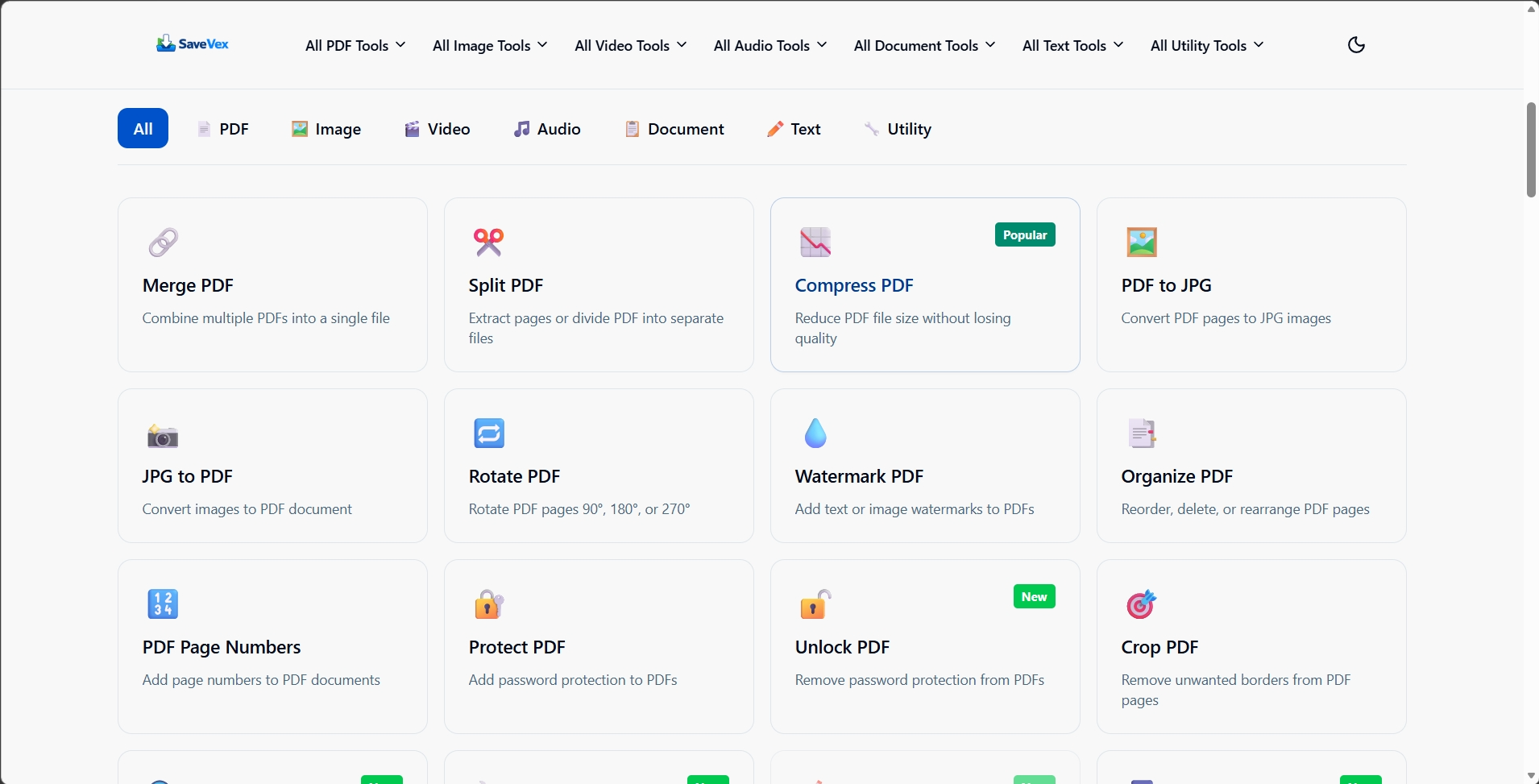Viewport: 1539px width, 784px height.
Task: Click 'Add text or image watermarks to PDFs'
Action: 915,509
